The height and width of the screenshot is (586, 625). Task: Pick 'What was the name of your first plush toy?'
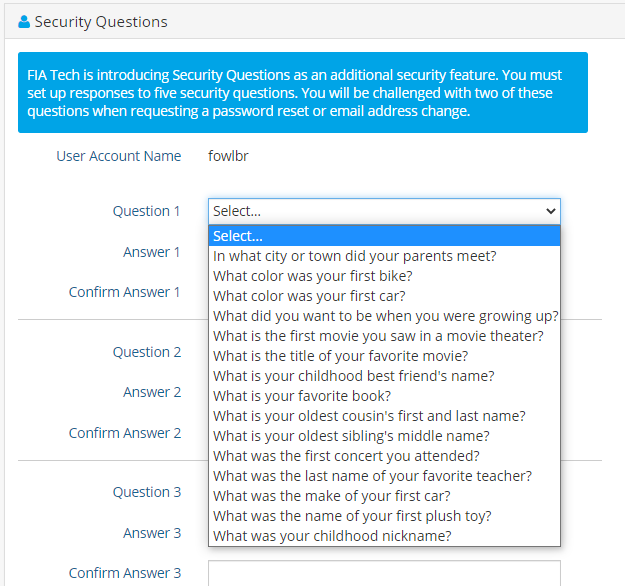coord(384,516)
